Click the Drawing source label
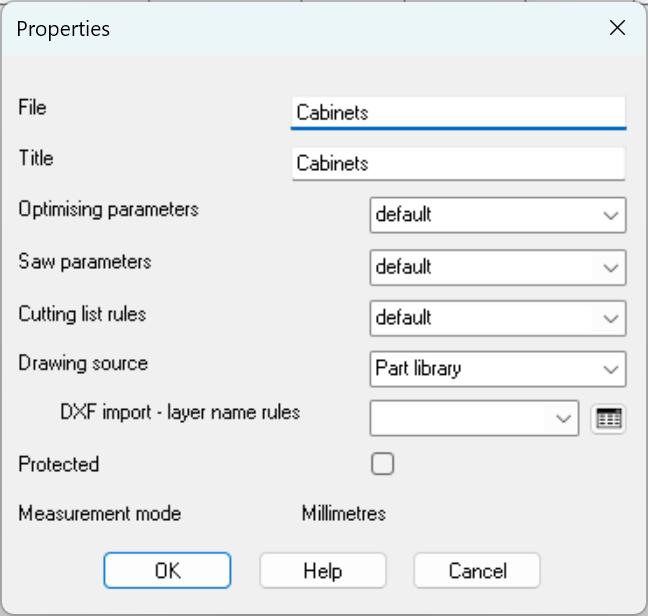The width and height of the screenshot is (648, 616). tap(83, 364)
